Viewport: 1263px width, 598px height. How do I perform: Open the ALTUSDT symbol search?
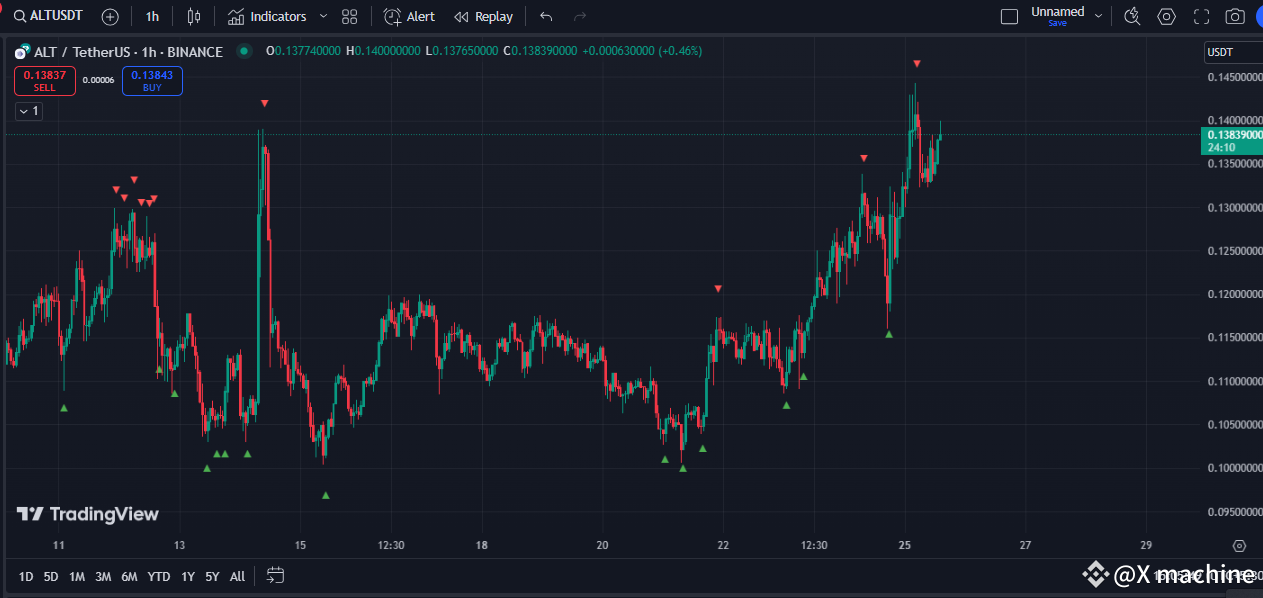(49, 16)
